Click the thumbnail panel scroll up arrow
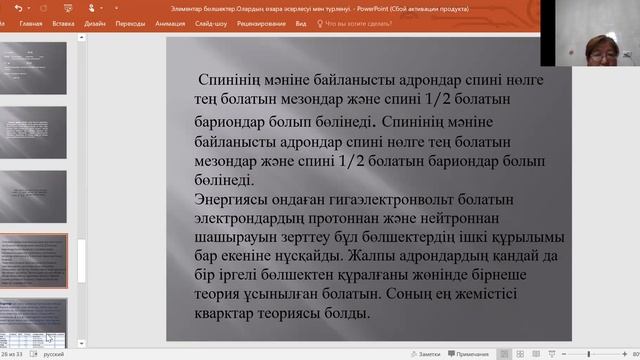Viewport: 640px width, 360px height. [81, 38]
